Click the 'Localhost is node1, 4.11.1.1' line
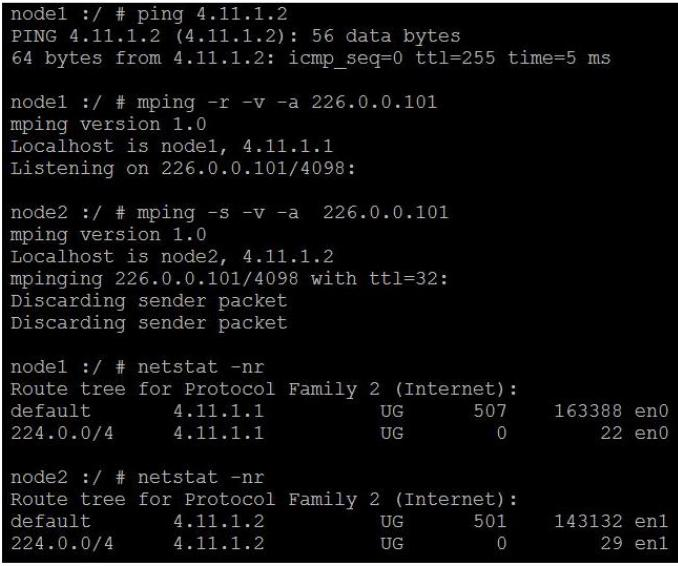Image resolution: width=678 pixels, height=566 pixels. (172, 147)
